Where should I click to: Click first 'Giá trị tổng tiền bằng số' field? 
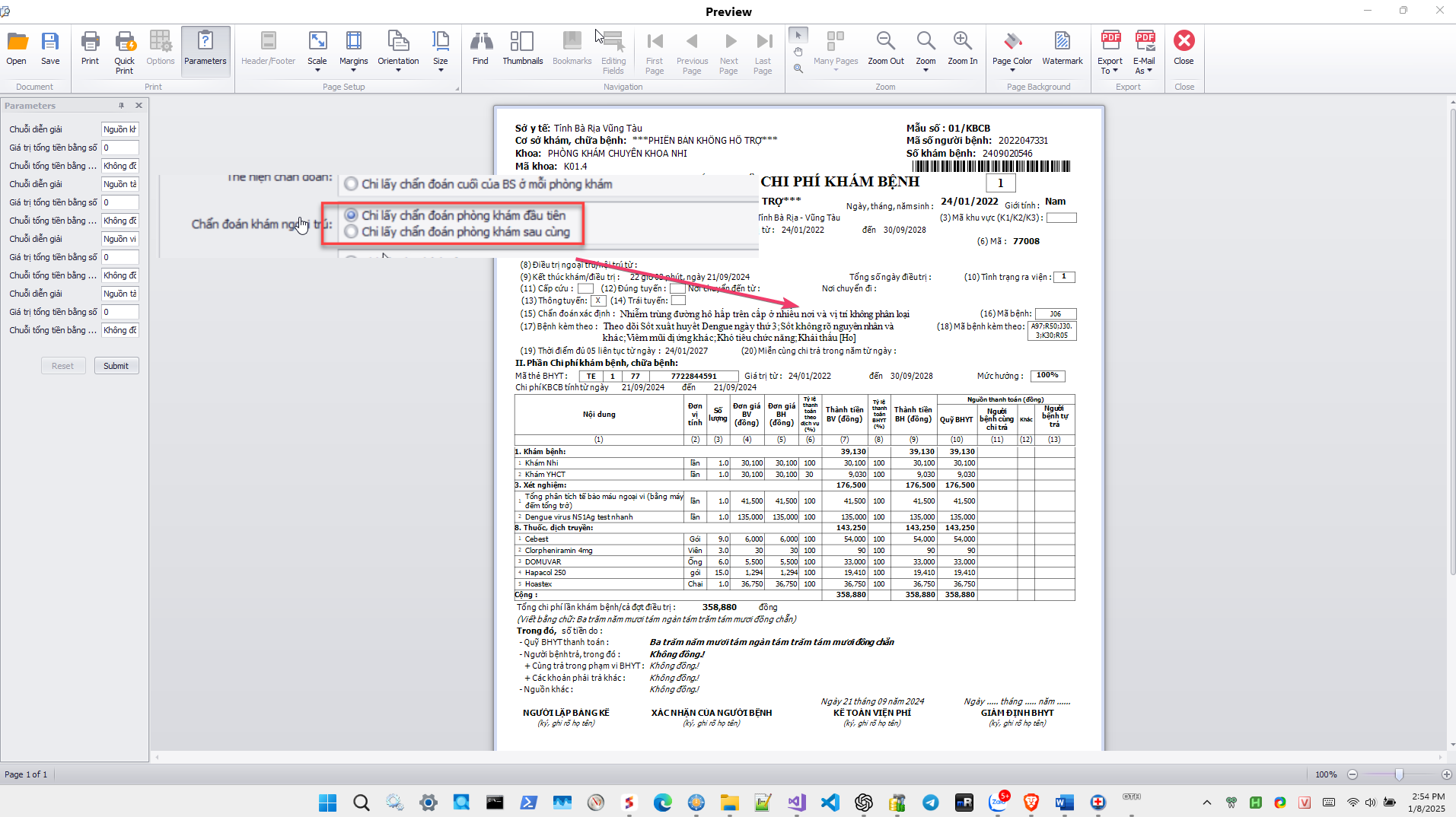[120, 148]
